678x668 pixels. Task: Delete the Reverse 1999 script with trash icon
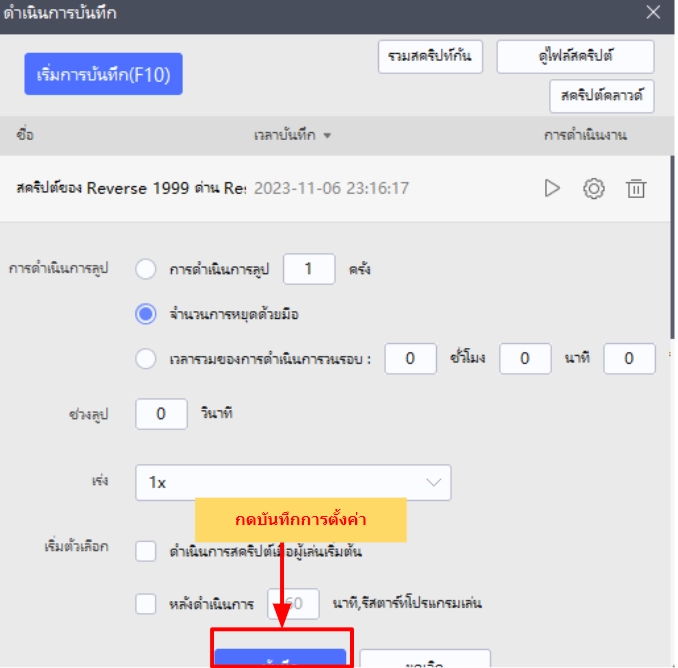point(636,189)
